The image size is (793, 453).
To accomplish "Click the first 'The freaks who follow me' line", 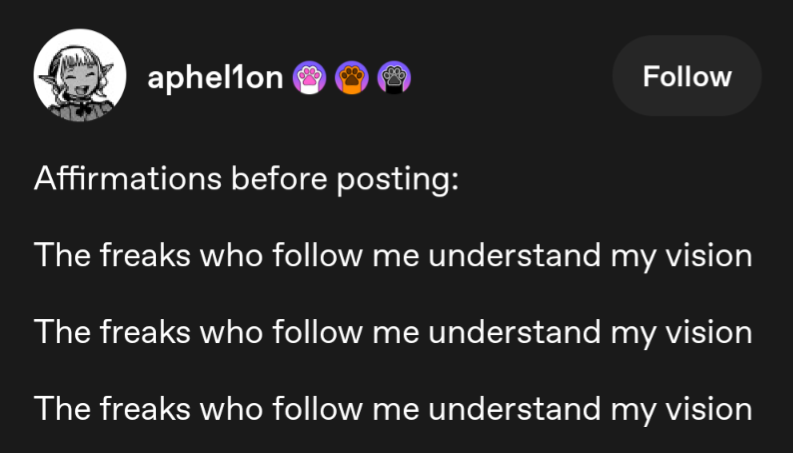I will coord(392,255).
